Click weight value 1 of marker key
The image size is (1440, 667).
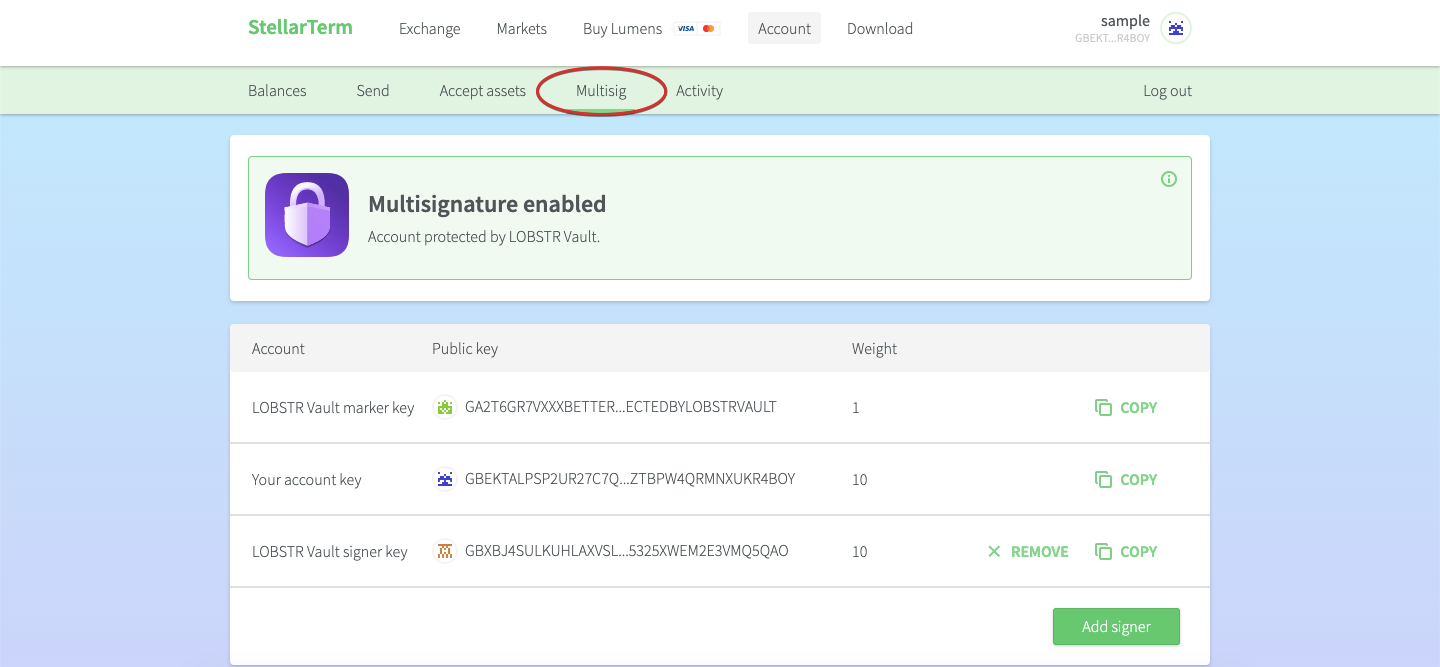point(856,408)
